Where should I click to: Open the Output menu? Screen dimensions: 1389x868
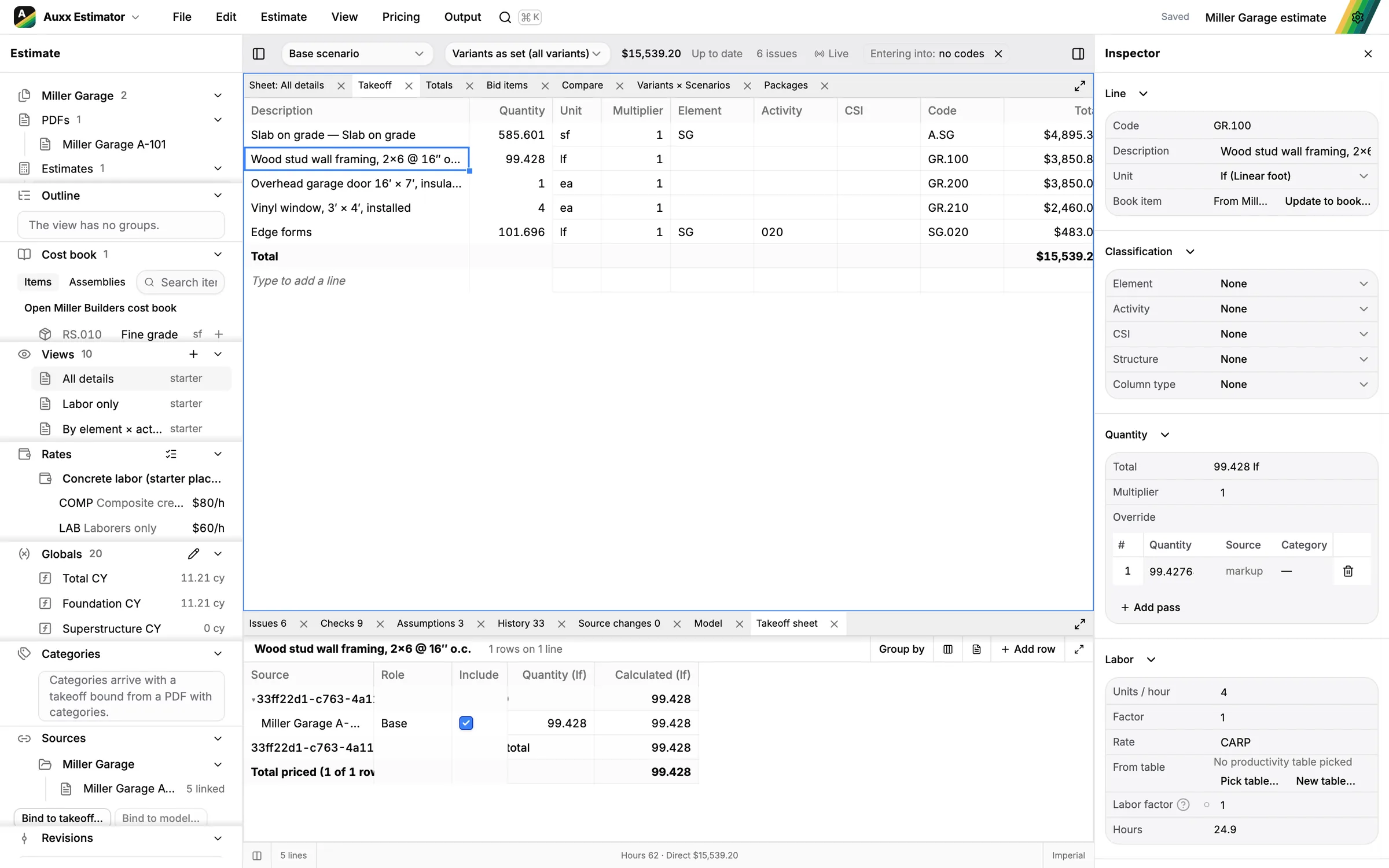pyautogui.click(x=462, y=17)
